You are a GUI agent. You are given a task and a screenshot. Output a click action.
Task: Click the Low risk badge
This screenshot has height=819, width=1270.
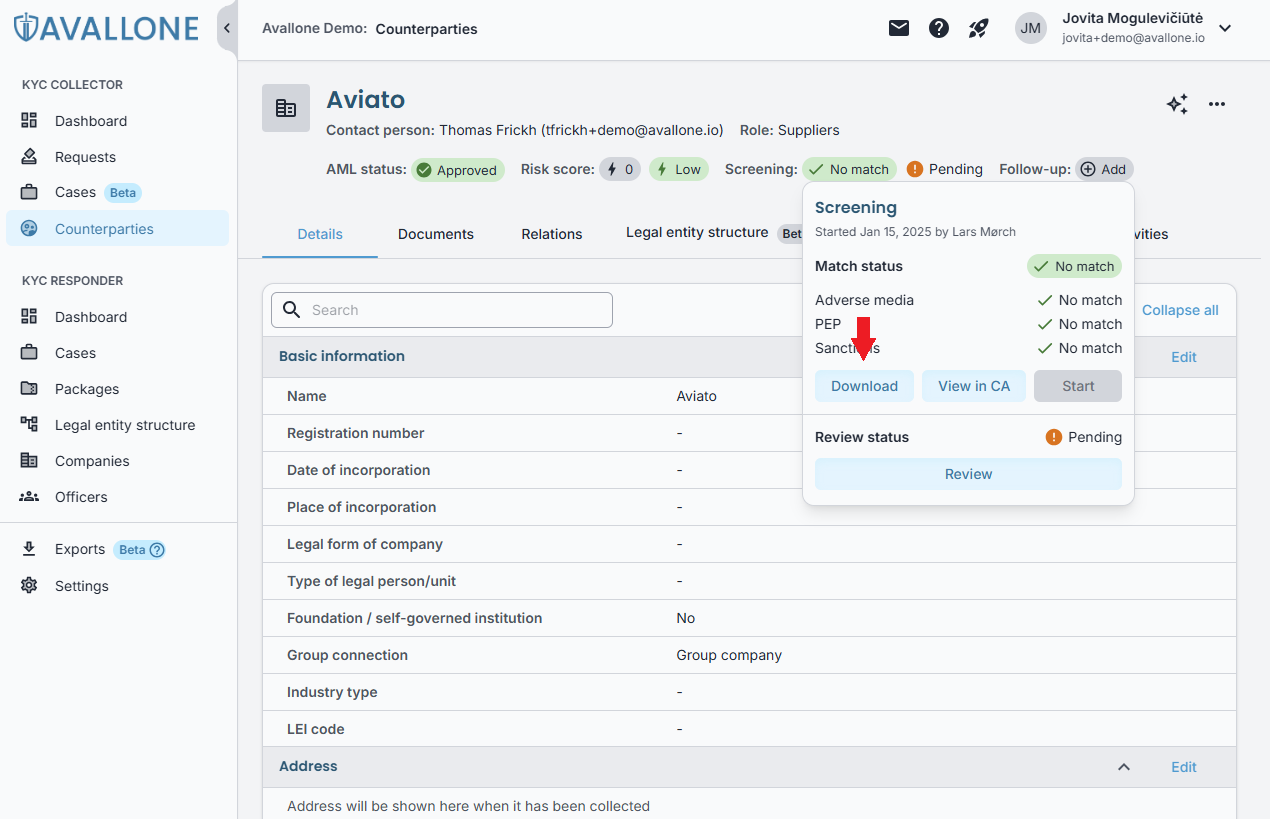pyautogui.click(x=679, y=170)
